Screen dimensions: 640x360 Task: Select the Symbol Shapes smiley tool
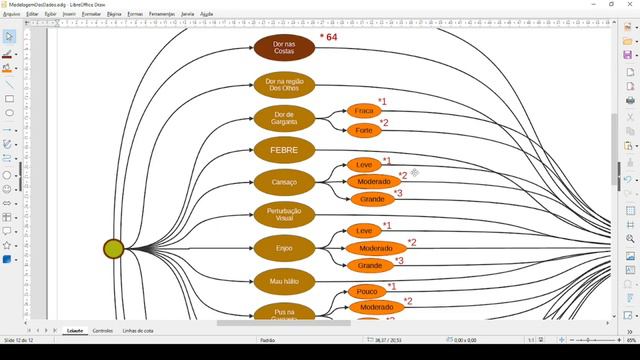[7, 189]
